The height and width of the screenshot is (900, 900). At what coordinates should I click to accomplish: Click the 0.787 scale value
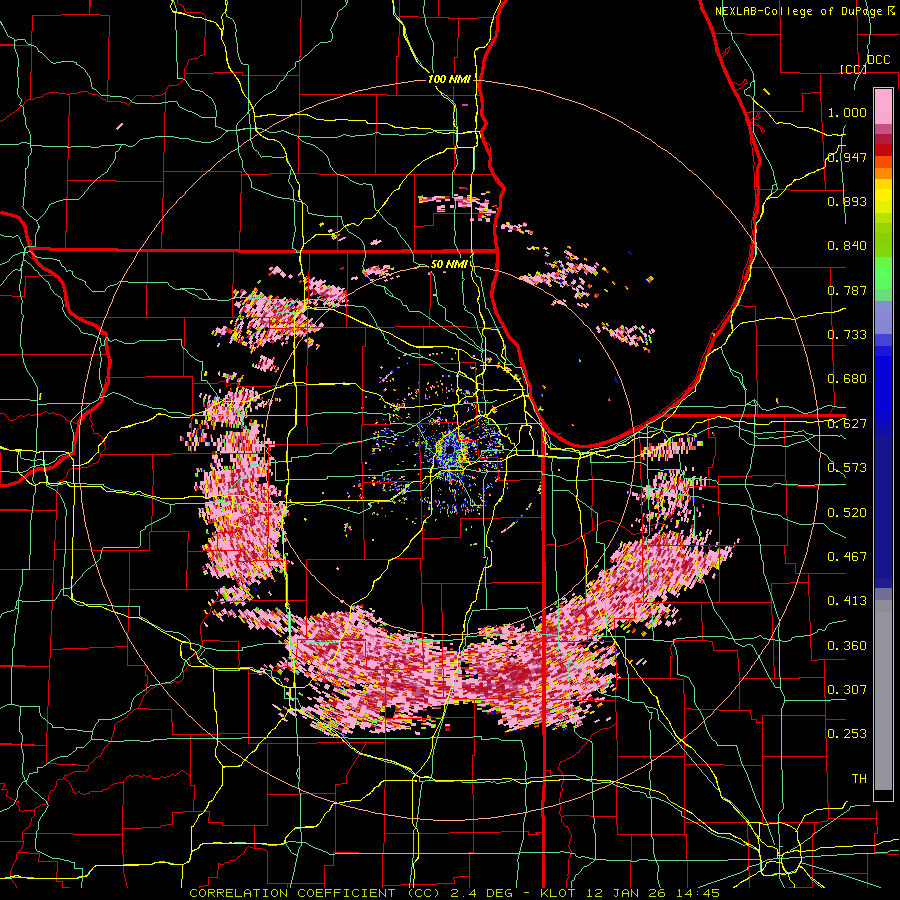[847, 290]
